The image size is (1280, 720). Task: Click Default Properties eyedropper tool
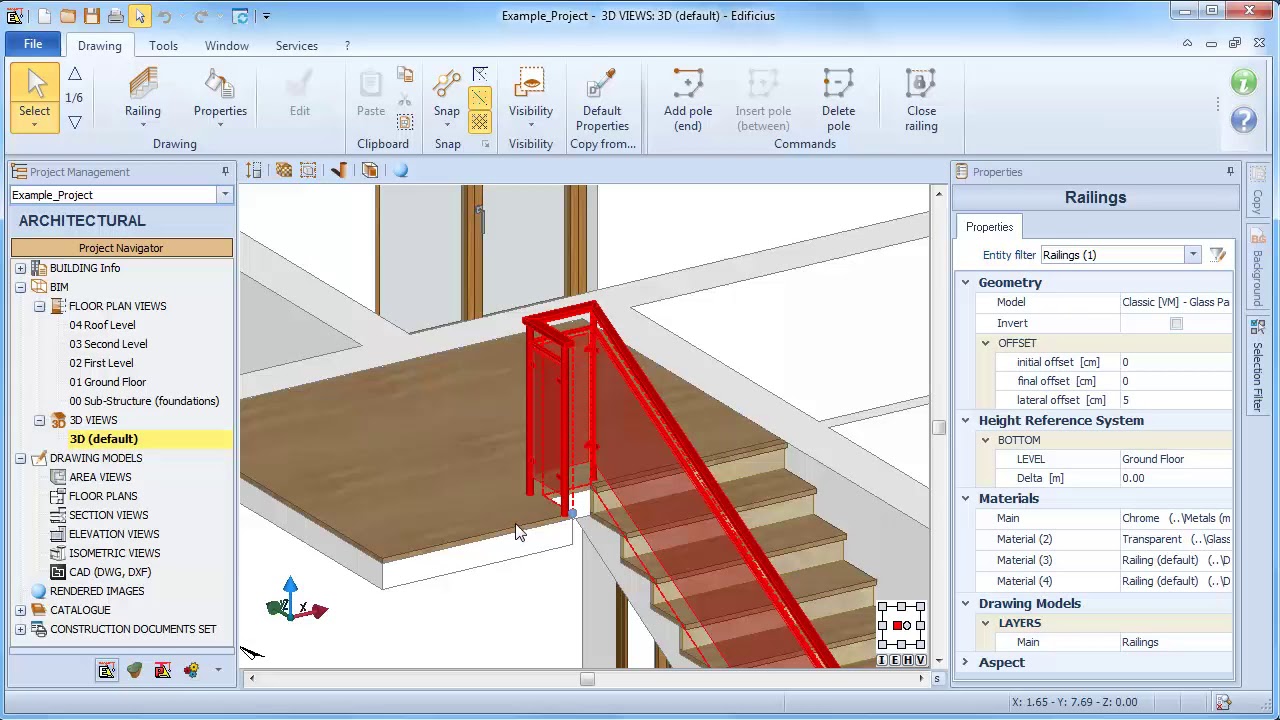602,99
